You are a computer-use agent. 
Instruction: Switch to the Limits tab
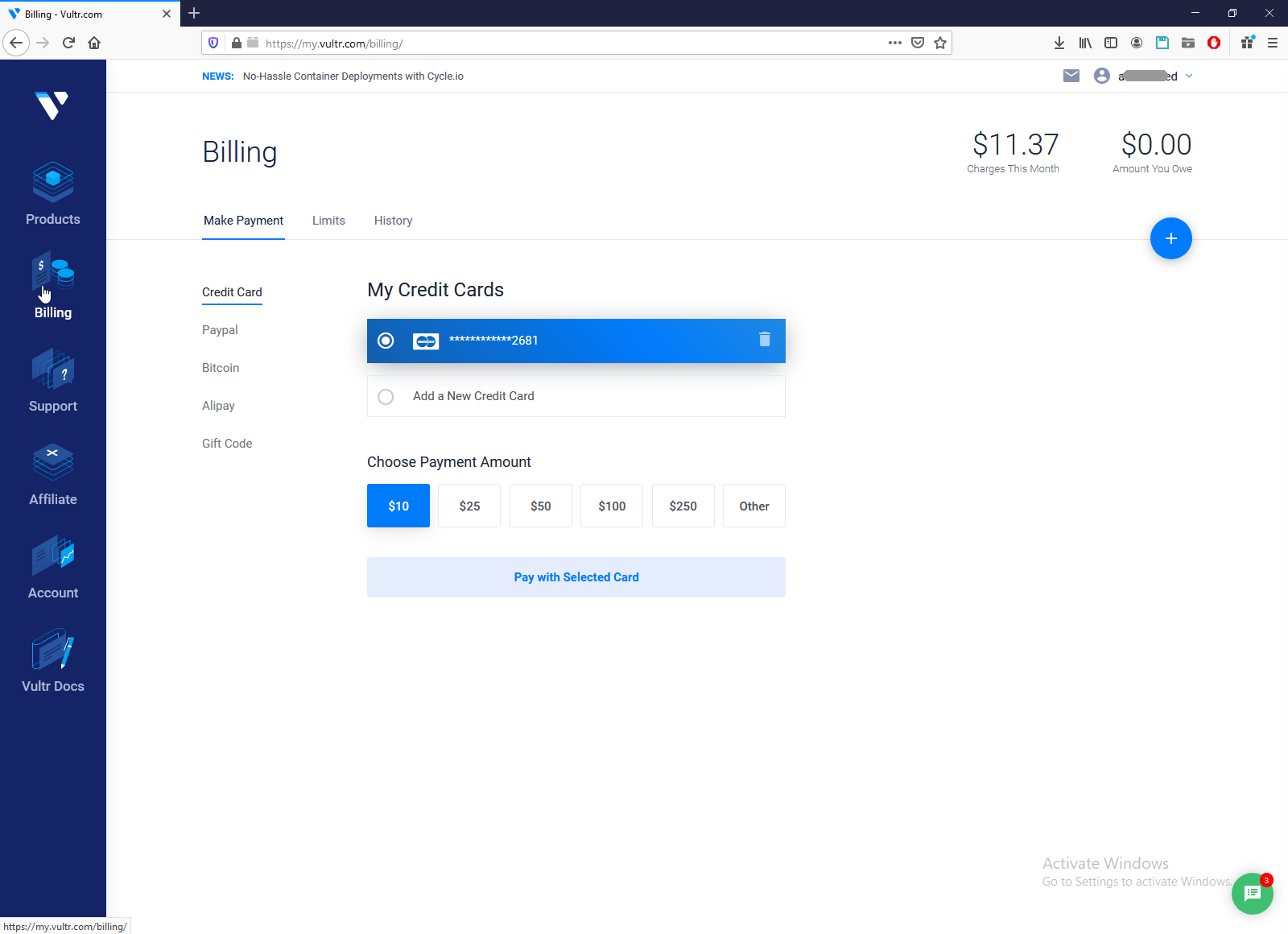328,221
